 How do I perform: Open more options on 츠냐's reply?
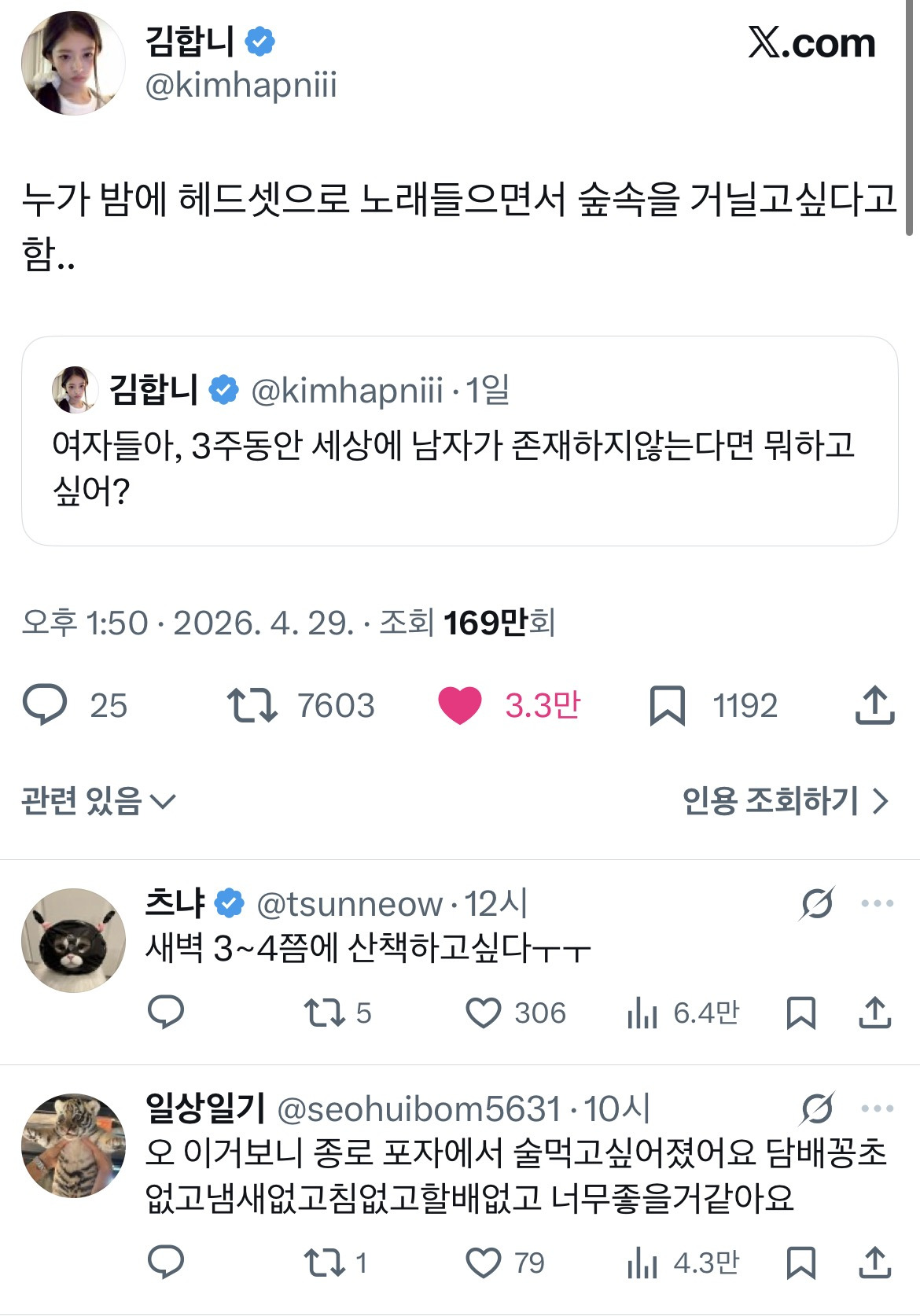point(877,903)
